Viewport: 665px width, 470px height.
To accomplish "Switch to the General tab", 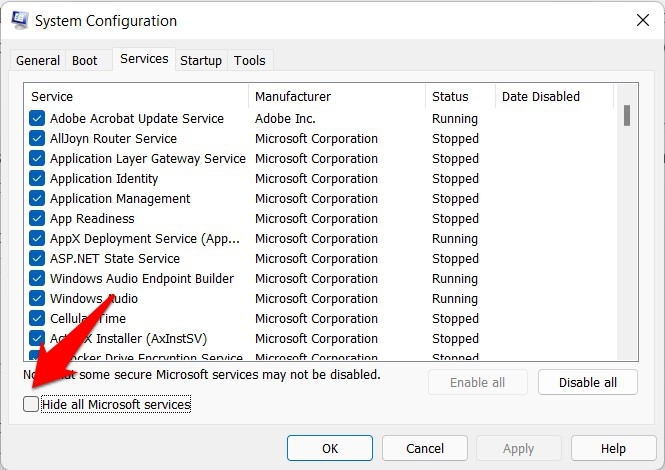I will click(38, 60).
